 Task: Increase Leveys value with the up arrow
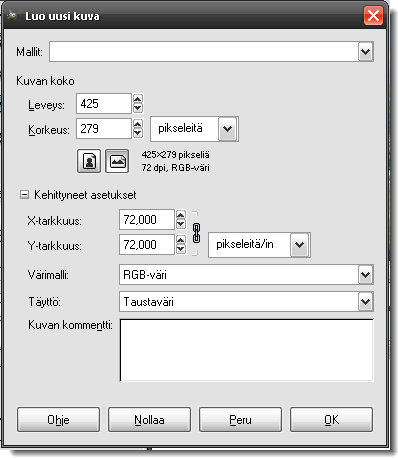coord(138,99)
